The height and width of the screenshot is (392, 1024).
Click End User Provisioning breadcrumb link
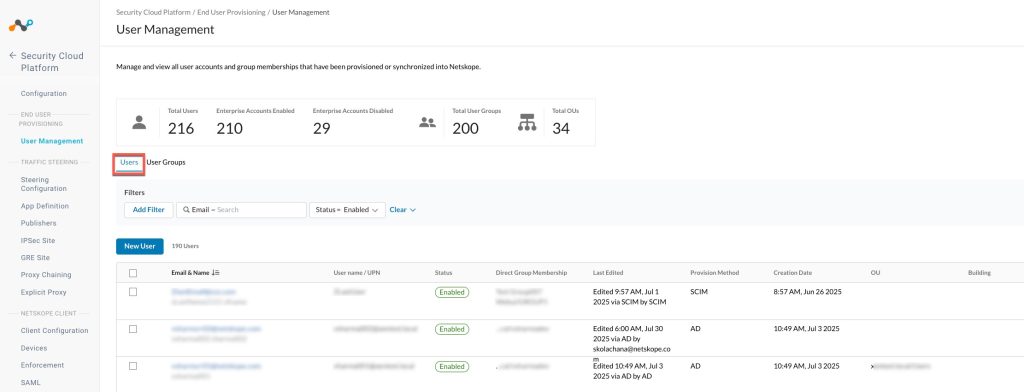tap(231, 12)
